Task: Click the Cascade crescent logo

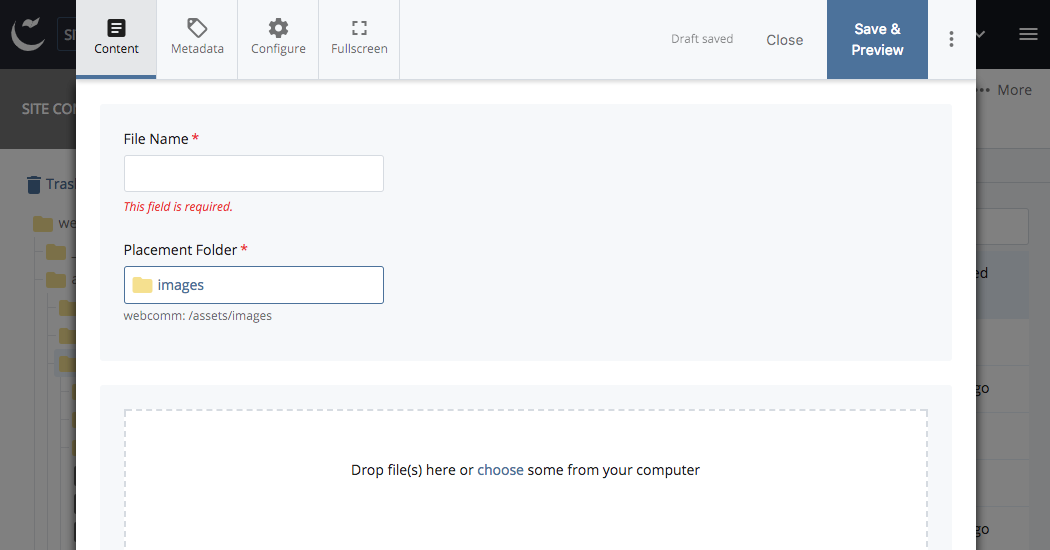Action: coord(28,34)
